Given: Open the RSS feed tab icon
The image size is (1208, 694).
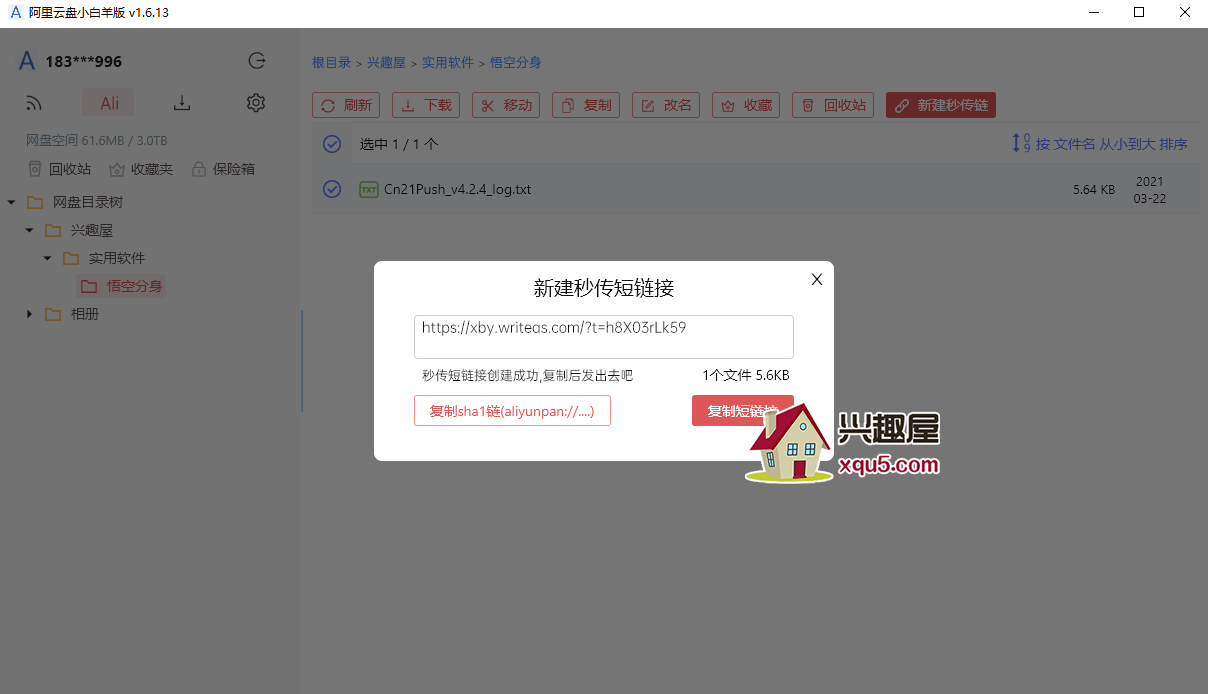Looking at the screenshot, I should pos(35,103).
